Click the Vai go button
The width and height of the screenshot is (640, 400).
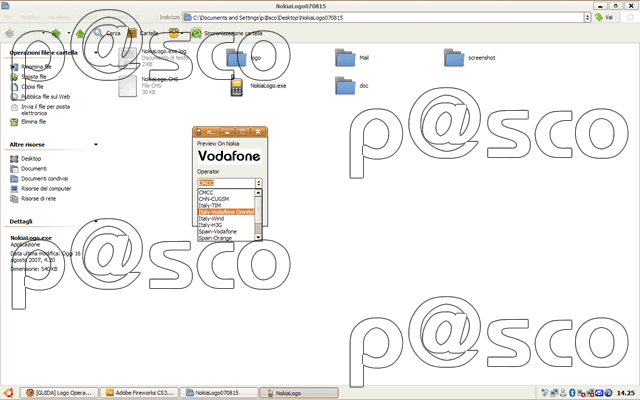coord(605,18)
